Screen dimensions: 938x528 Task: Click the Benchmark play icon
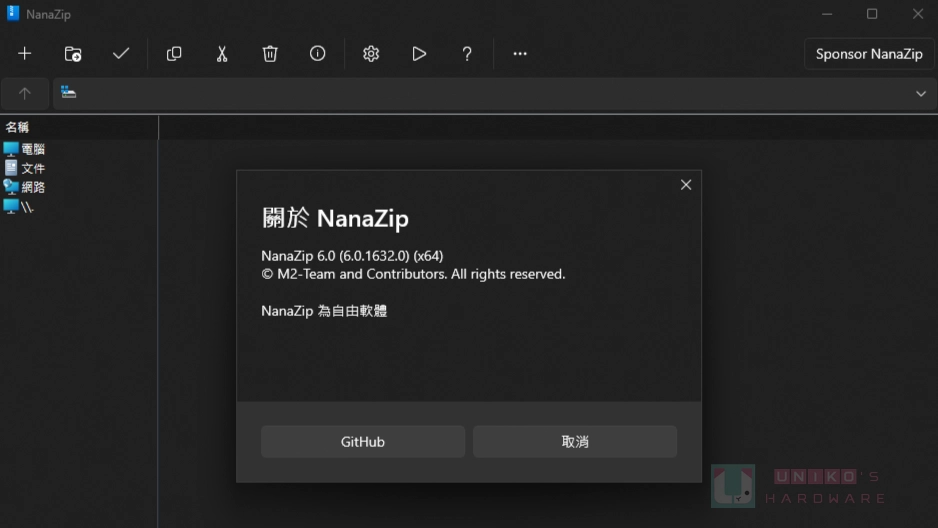pos(419,54)
